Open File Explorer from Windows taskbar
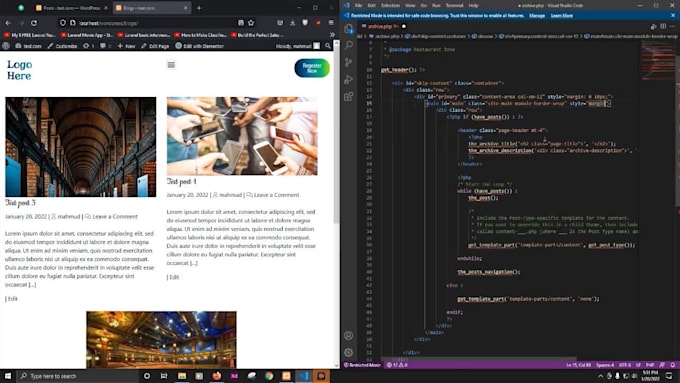The height and width of the screenshot is (383, 680). (x=182, y=376)
